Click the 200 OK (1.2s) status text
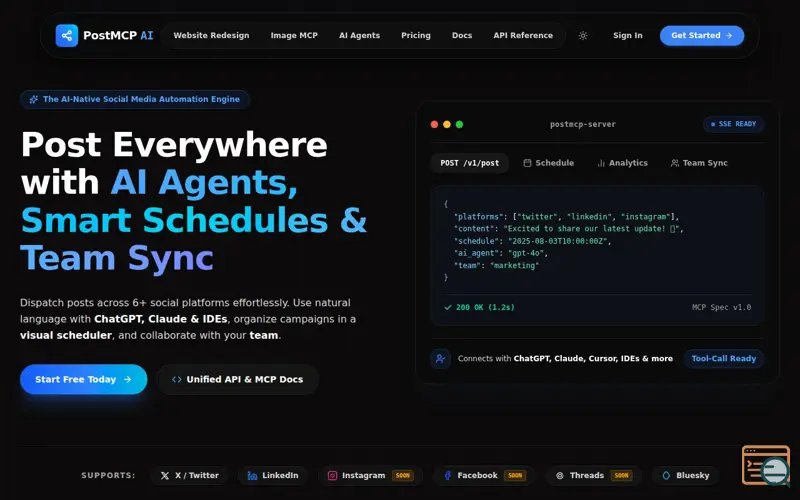The image size is (800, 500). coord(485,308)
